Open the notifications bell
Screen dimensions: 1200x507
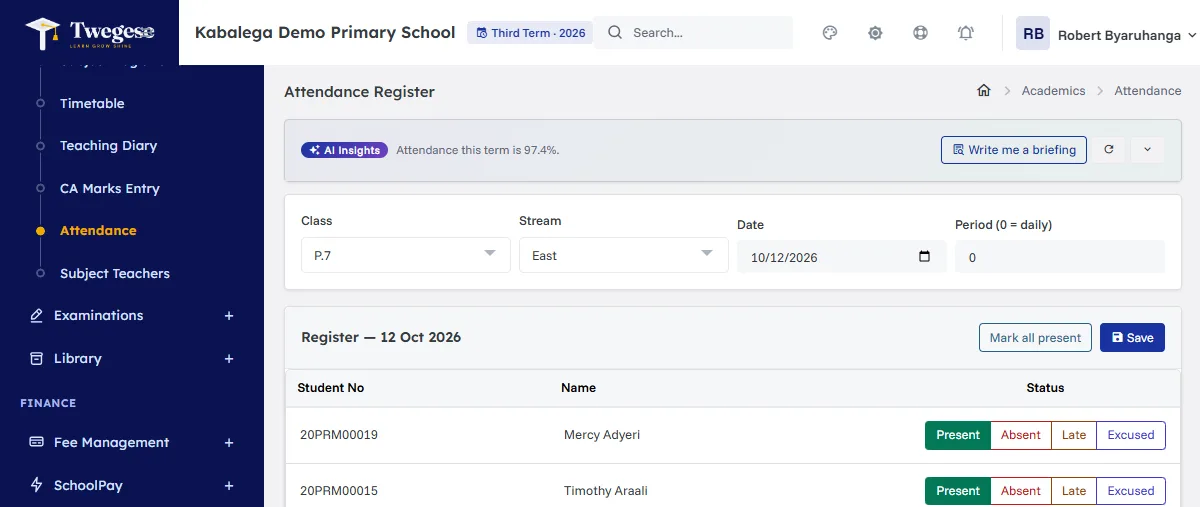(966, 33)
